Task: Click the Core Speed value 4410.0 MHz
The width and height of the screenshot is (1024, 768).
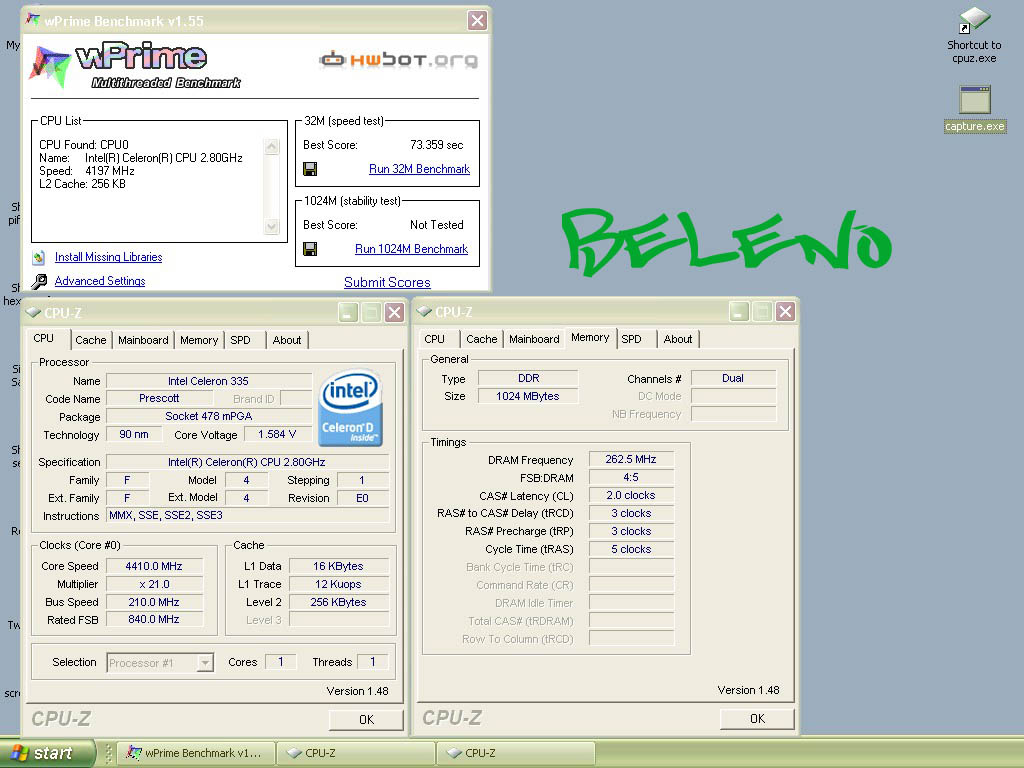Action: point(154,566)
